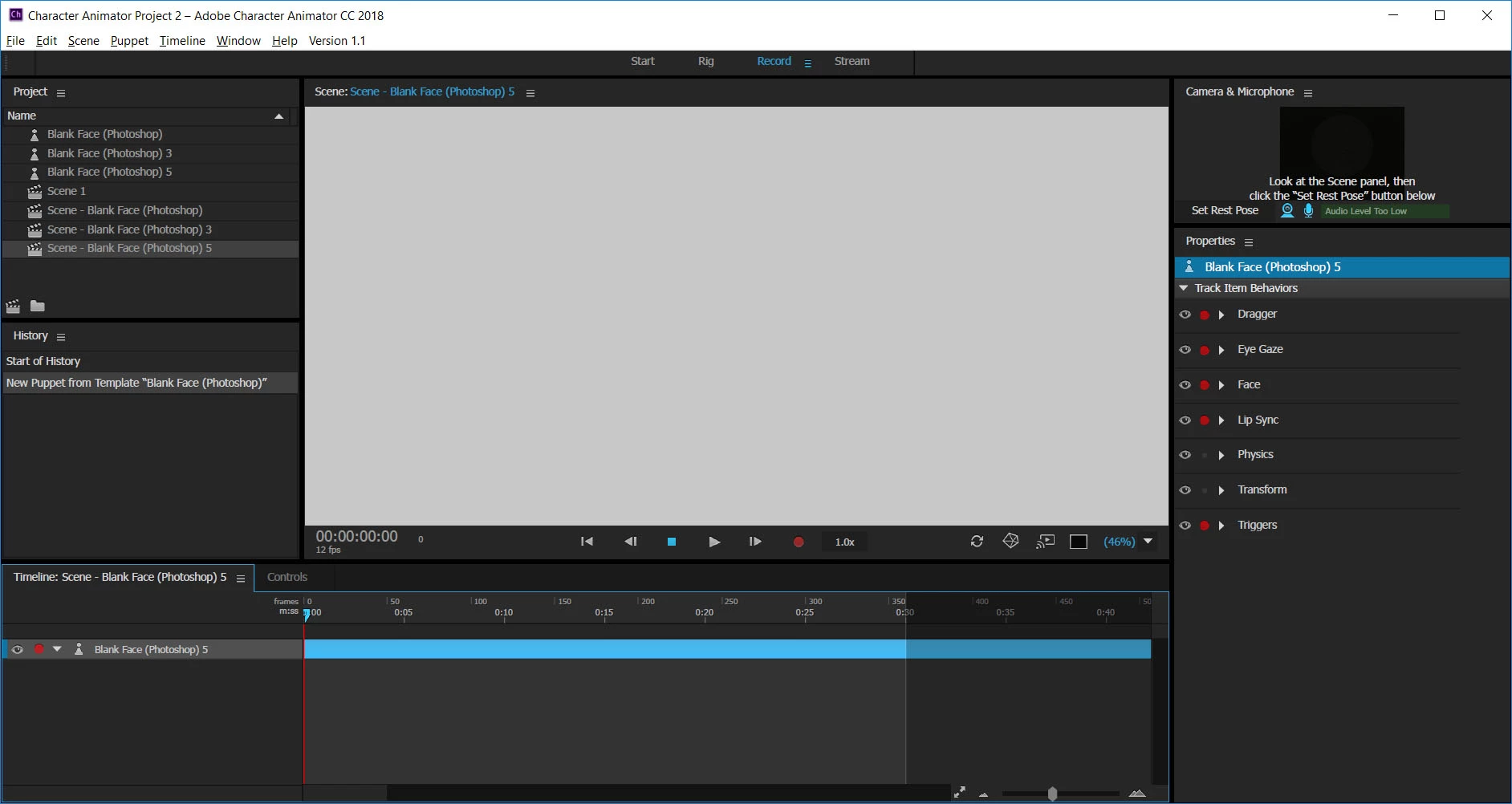1512x804 pixels.
Task: Click the new folder icon in Project panel
Action: (38, 306)
